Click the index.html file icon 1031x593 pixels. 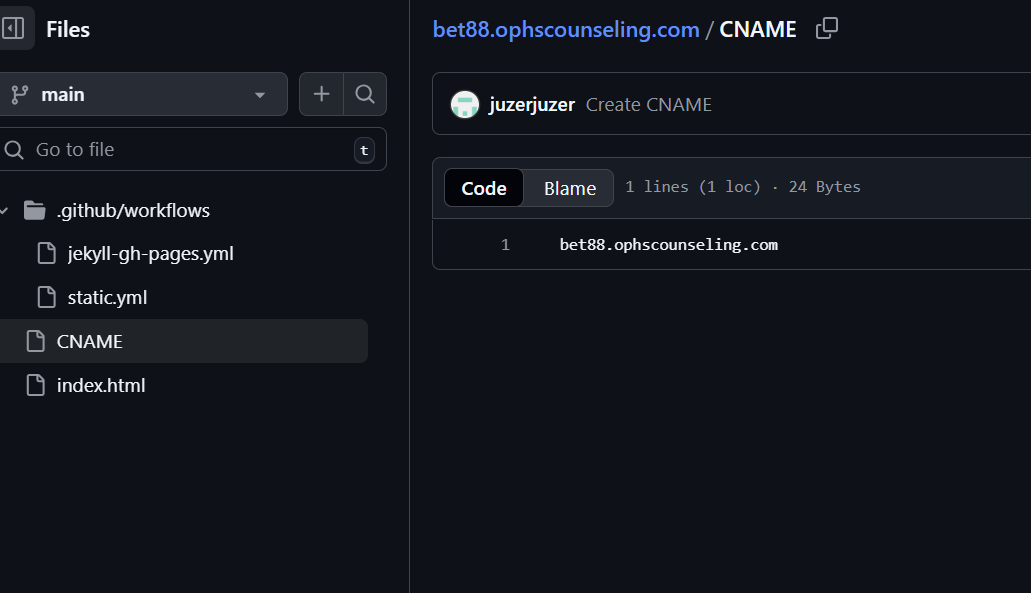(36, 385)
